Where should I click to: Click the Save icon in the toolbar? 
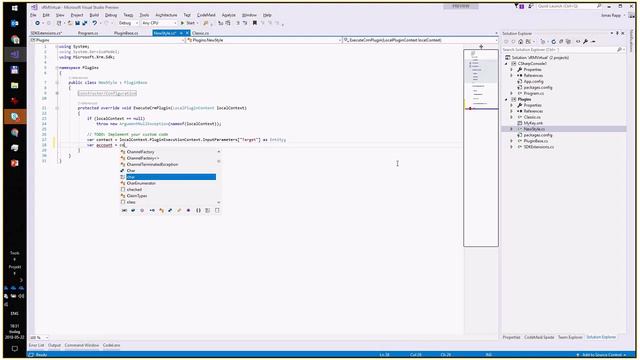point(77,23)
